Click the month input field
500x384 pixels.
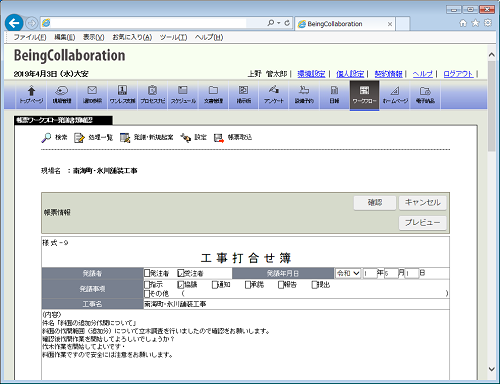click(391, 273)
